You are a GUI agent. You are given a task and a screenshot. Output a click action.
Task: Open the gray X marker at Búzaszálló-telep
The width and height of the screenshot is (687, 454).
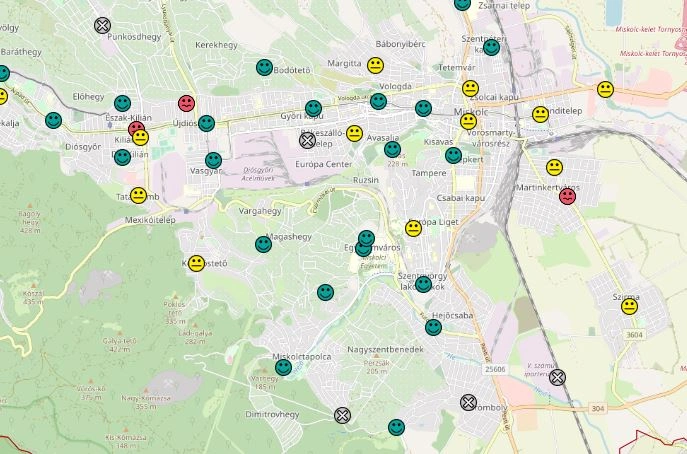[307, 141]
